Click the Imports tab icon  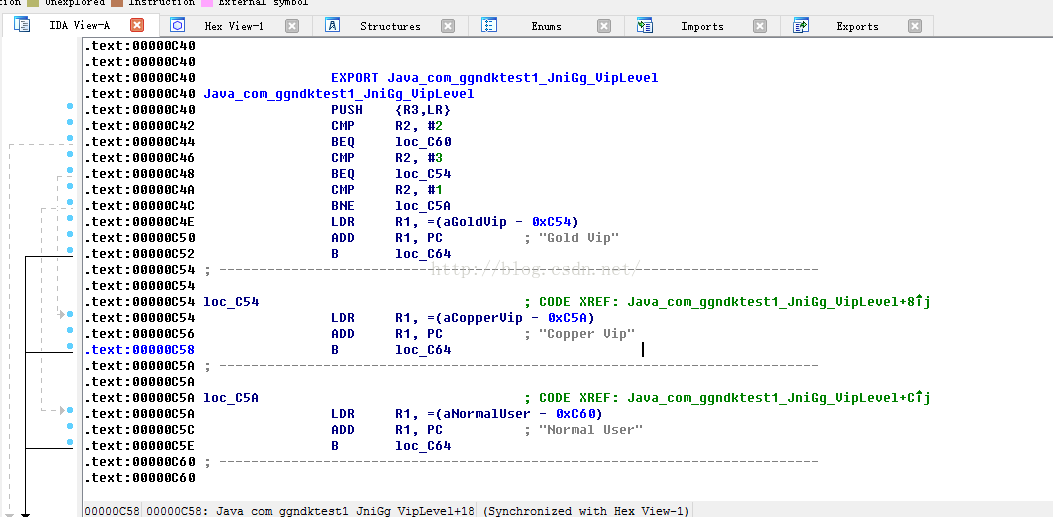click(x=645, y=26)
